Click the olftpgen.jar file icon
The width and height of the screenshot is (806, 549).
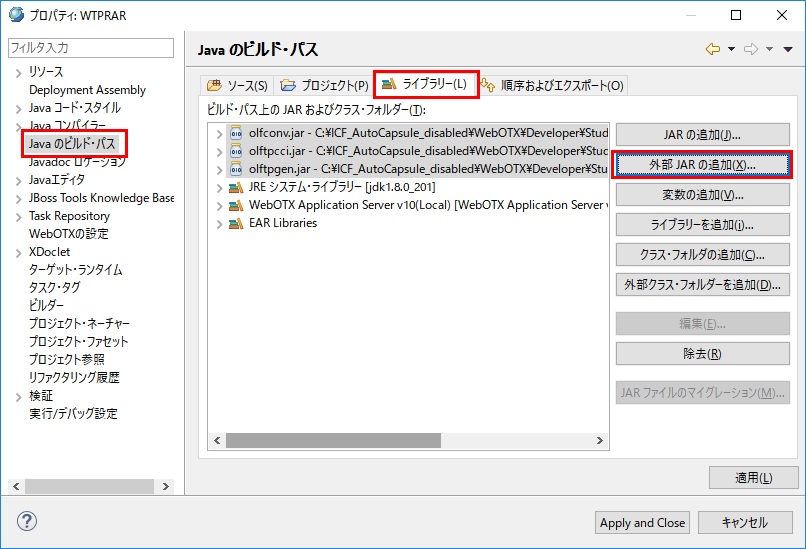(x=236, y=169)
